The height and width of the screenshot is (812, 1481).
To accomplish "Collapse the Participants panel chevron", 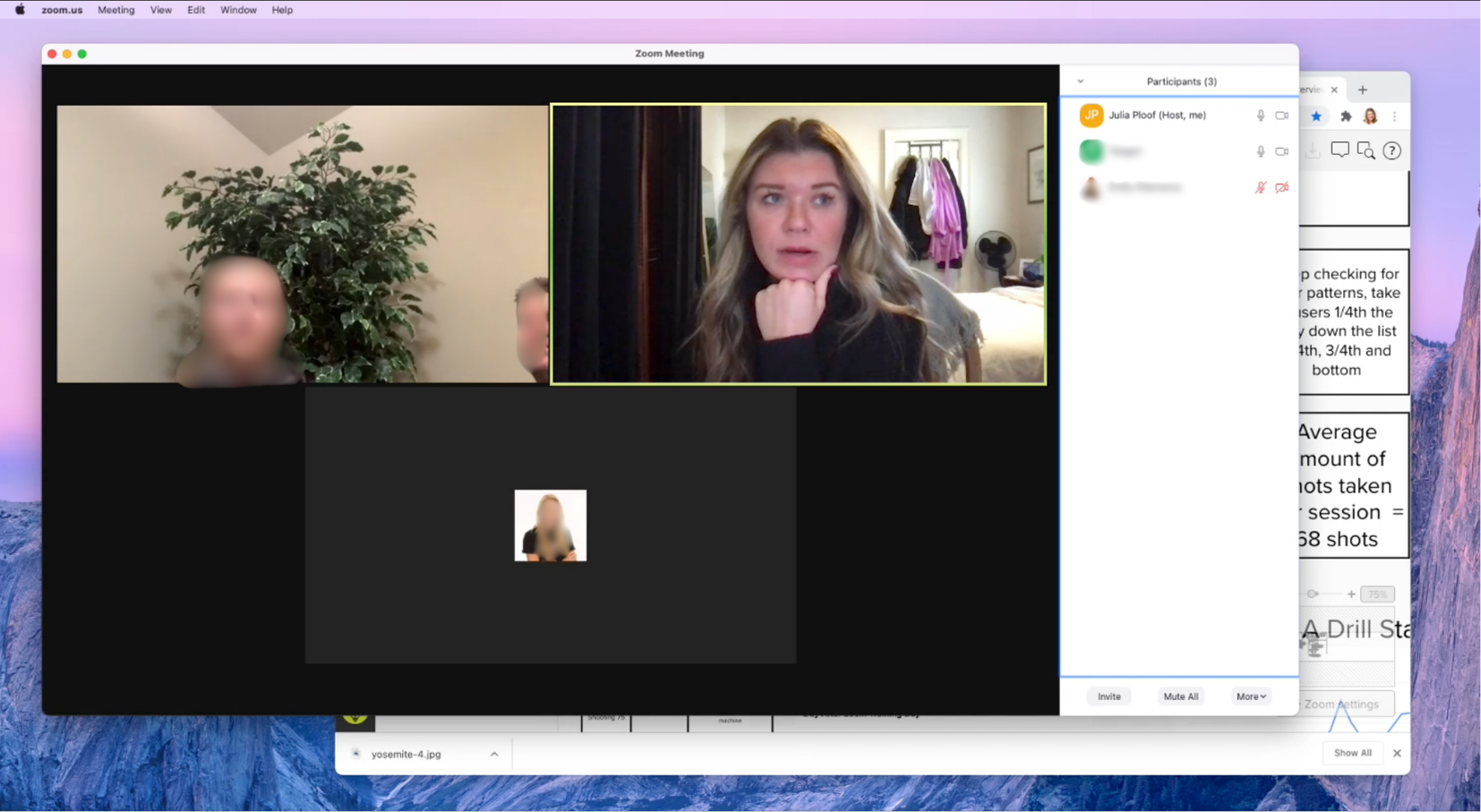I will click(1081, 81).
